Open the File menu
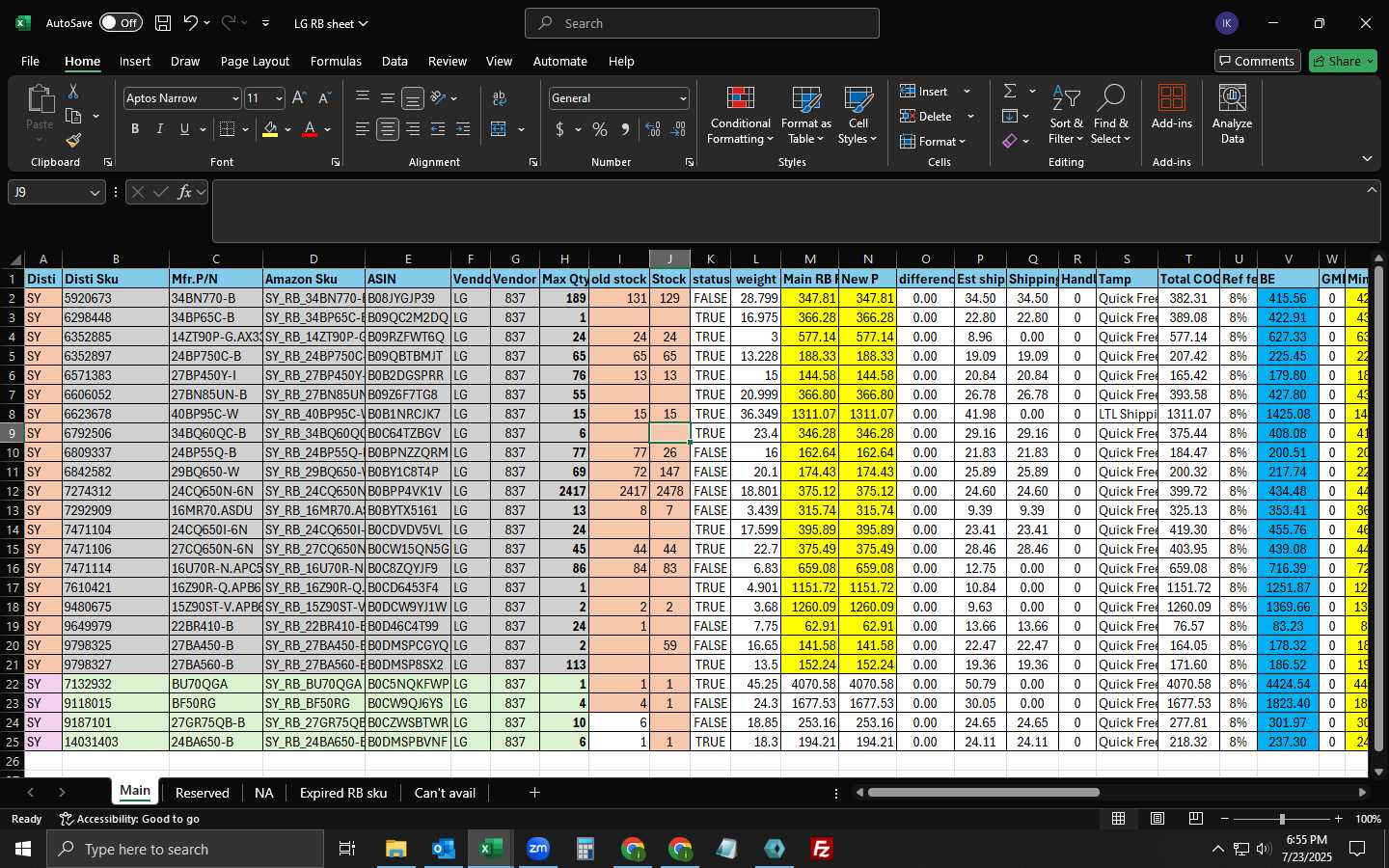 point(30,61)
